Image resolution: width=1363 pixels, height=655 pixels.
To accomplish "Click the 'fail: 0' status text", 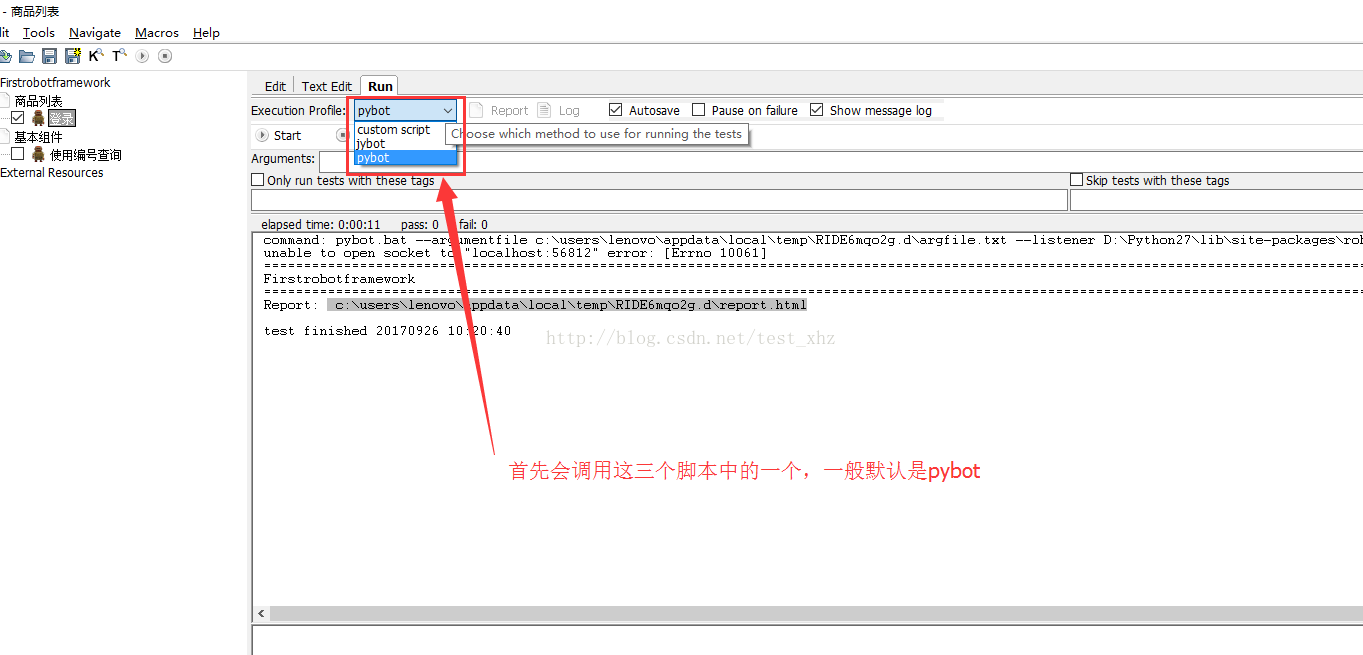I will 474,225.
